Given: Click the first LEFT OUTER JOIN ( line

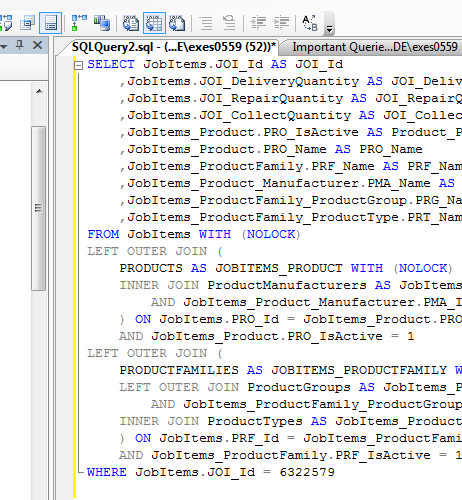Looking at the screenshot, I should [155, 251].
